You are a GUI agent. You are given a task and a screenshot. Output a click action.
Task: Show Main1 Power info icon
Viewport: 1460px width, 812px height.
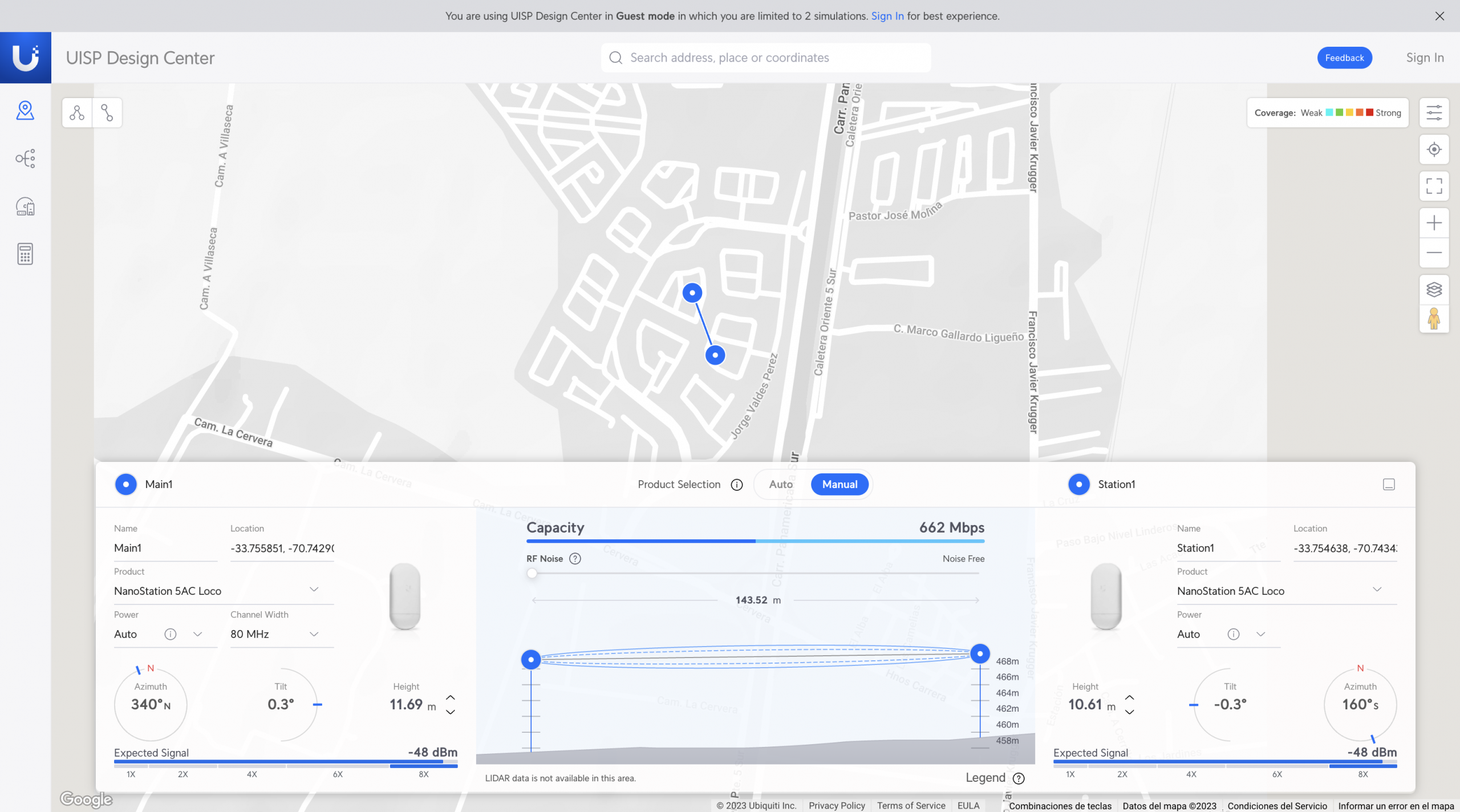(170, 634)
